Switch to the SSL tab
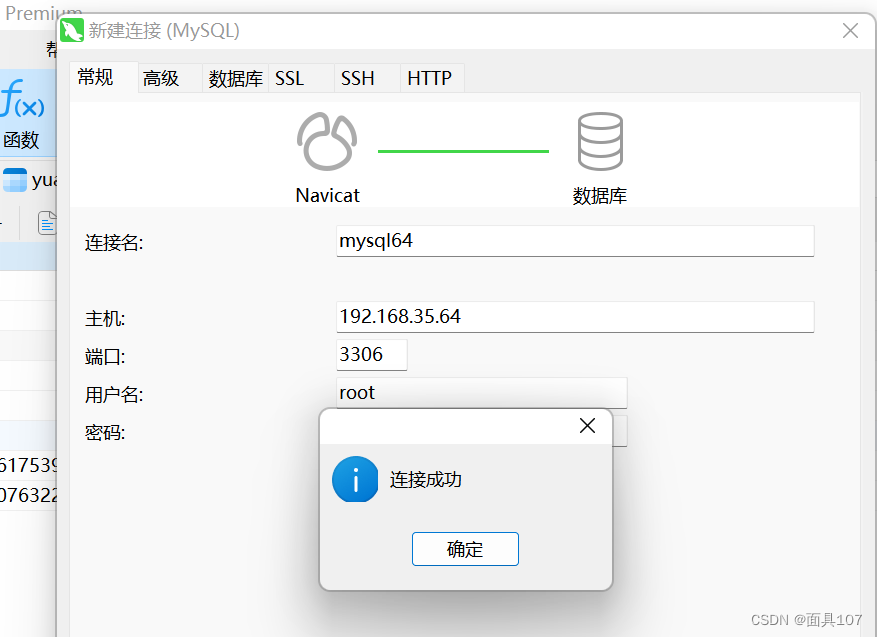Viewport: 877px width, 637px height. click(x=301, y=78)
